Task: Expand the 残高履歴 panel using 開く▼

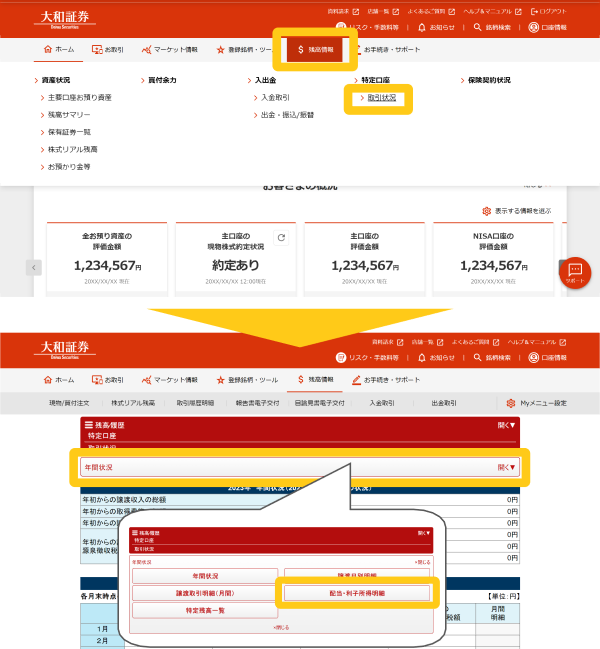Action: click(506, 425)
